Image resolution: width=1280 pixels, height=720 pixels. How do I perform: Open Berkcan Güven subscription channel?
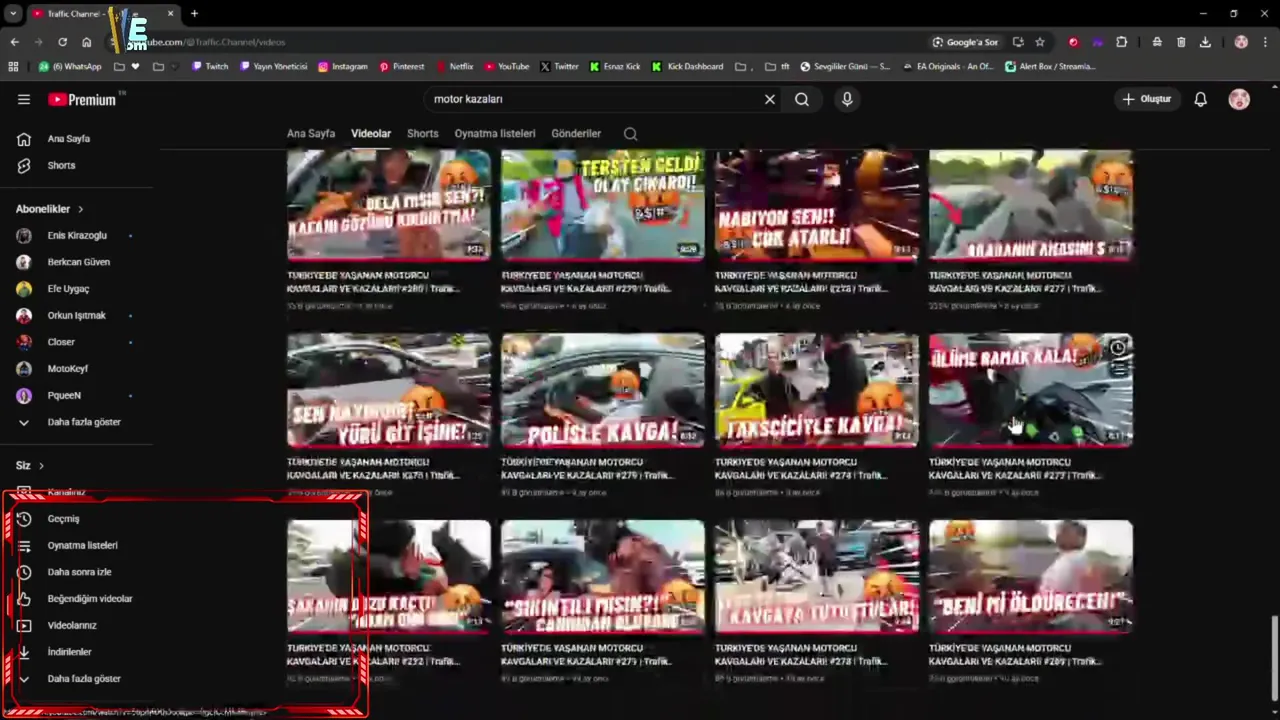pos(77,262)
